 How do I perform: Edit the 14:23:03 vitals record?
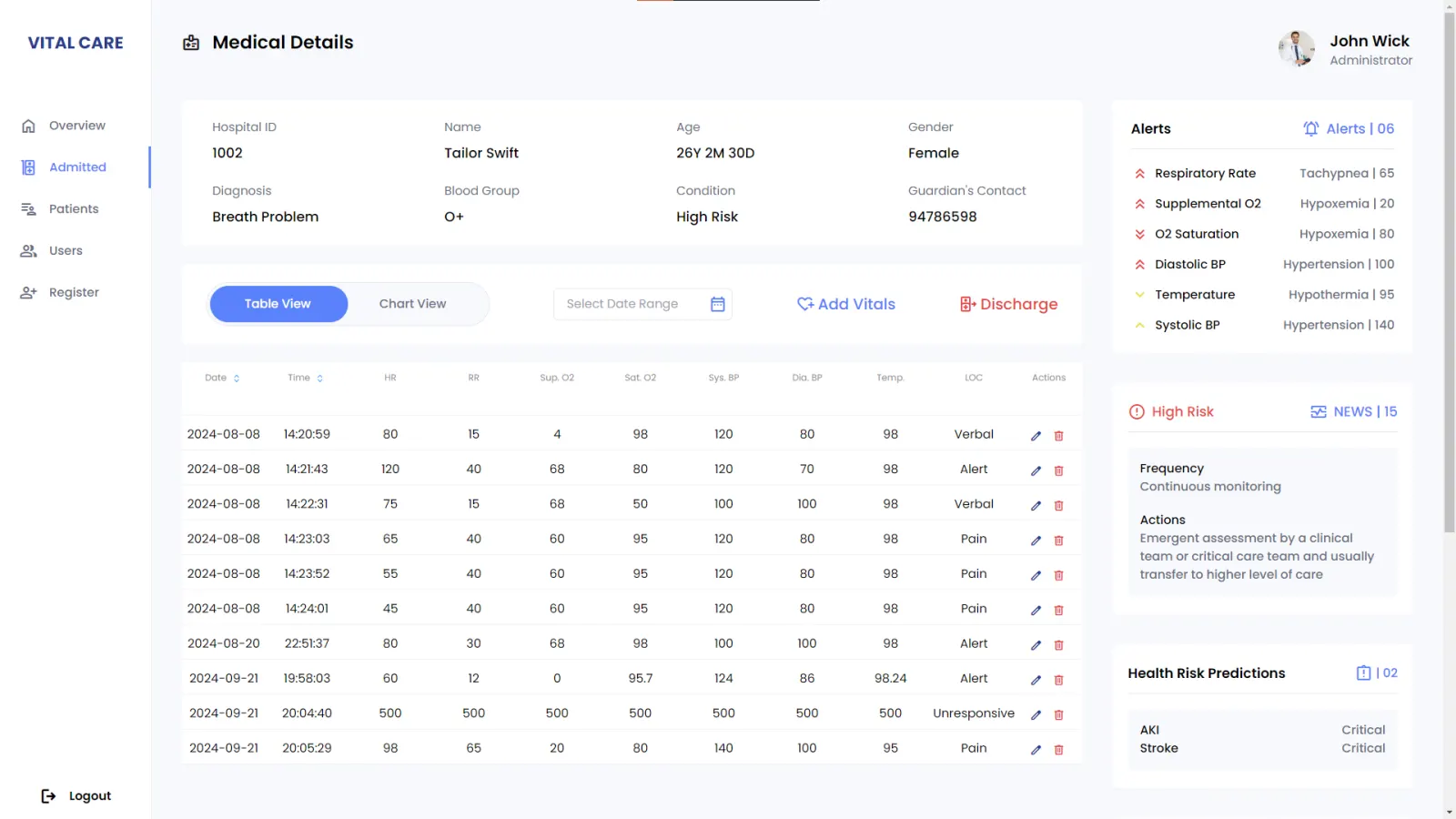tap(1036, 541)
